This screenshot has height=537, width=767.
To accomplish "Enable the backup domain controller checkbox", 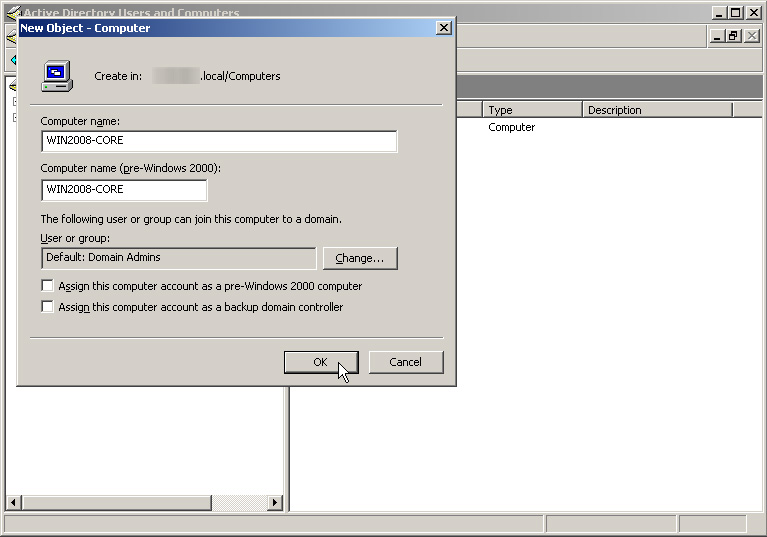I will [47, 307].
